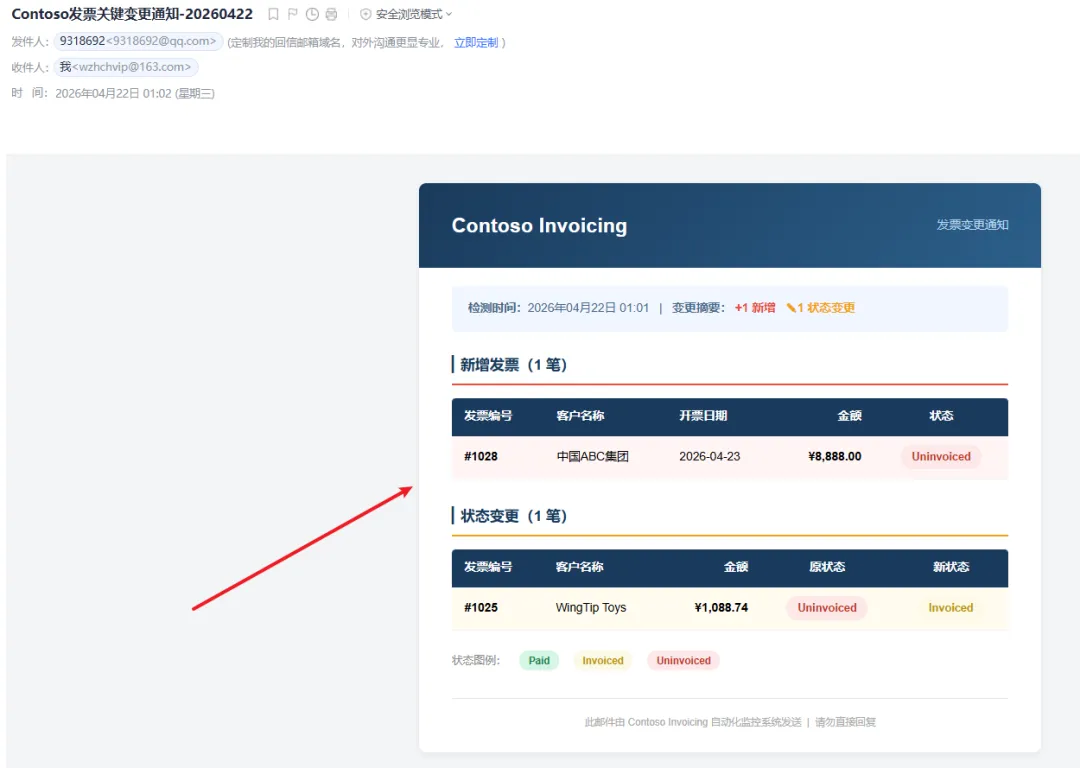Screen dimensions: 1080x768
Task: Click the 原状态 column header
Action: click(x=827, y=567)
